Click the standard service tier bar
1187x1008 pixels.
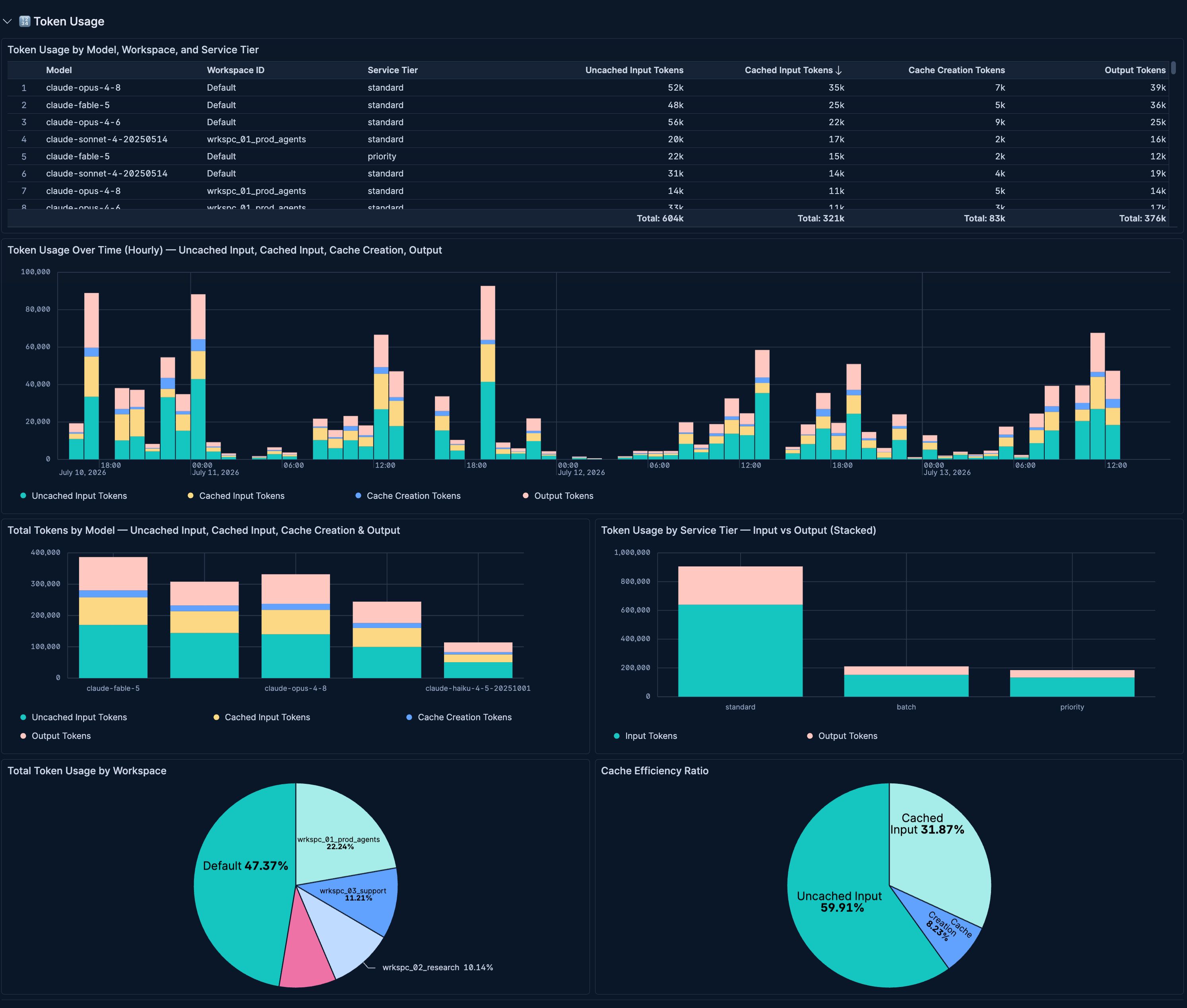[x=740, y=632]
